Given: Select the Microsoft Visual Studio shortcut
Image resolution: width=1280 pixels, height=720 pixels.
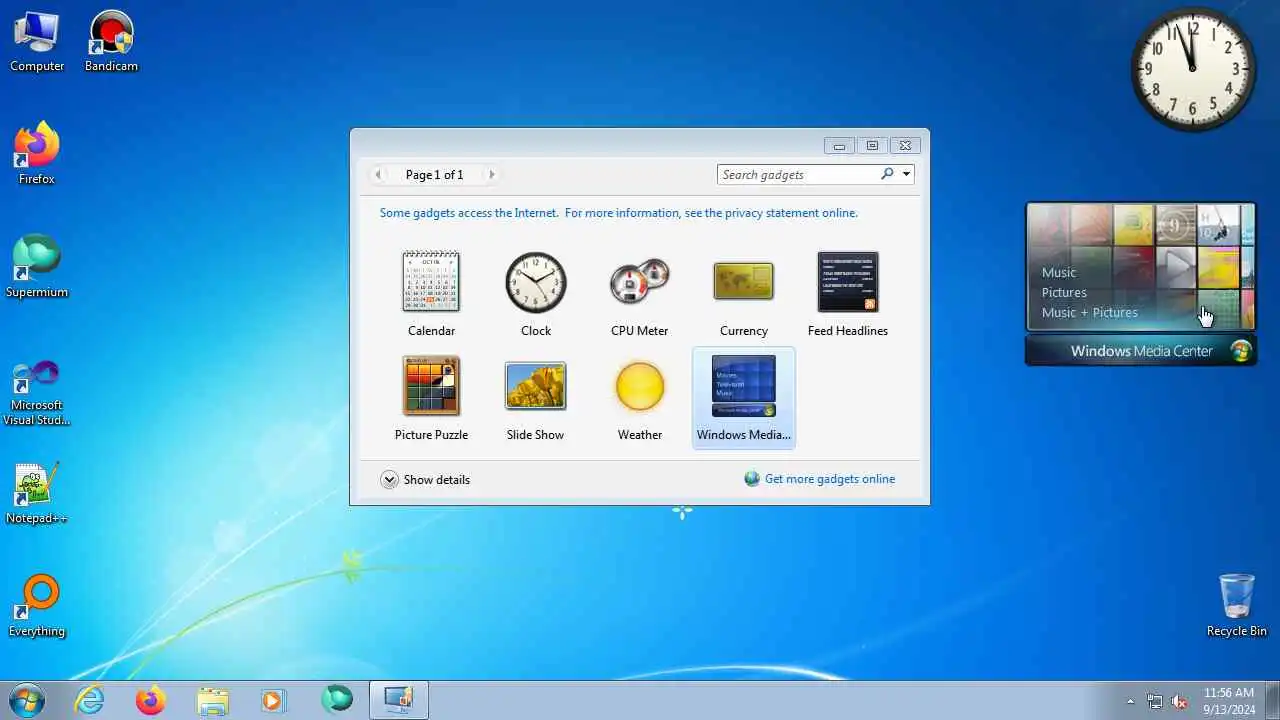Looking at the screenshot, I should (37, 393).
